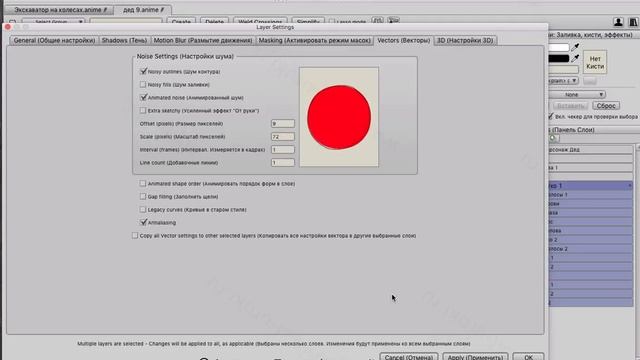
Task: Check Copy all Vector settings to other layers
Action: (135, 236)
